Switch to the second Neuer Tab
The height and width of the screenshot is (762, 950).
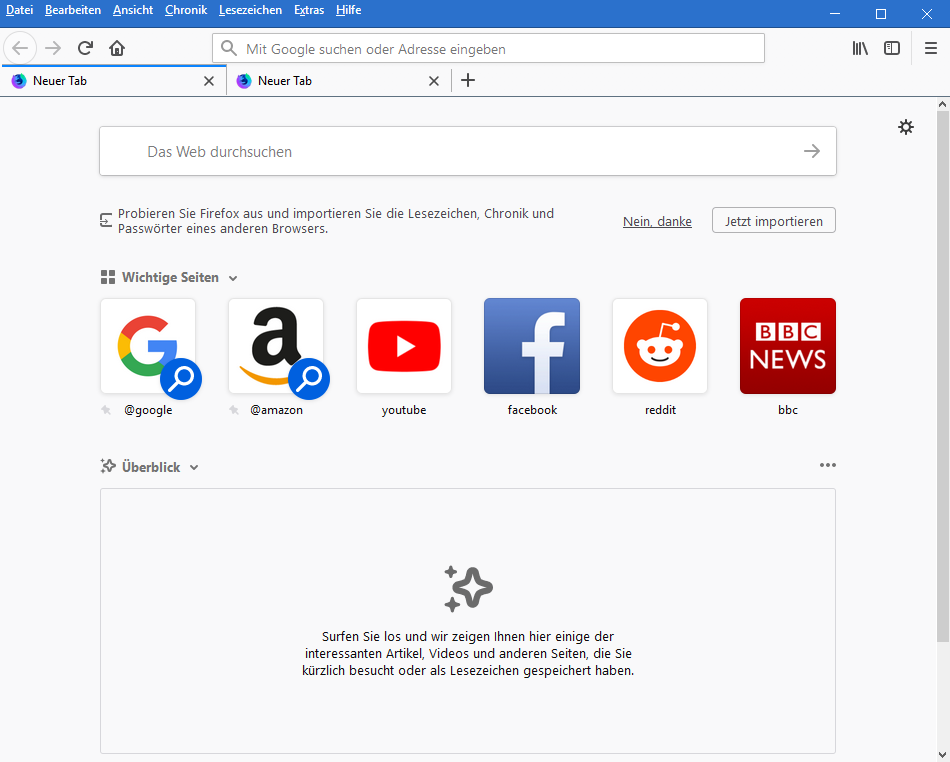click(339, 81)
